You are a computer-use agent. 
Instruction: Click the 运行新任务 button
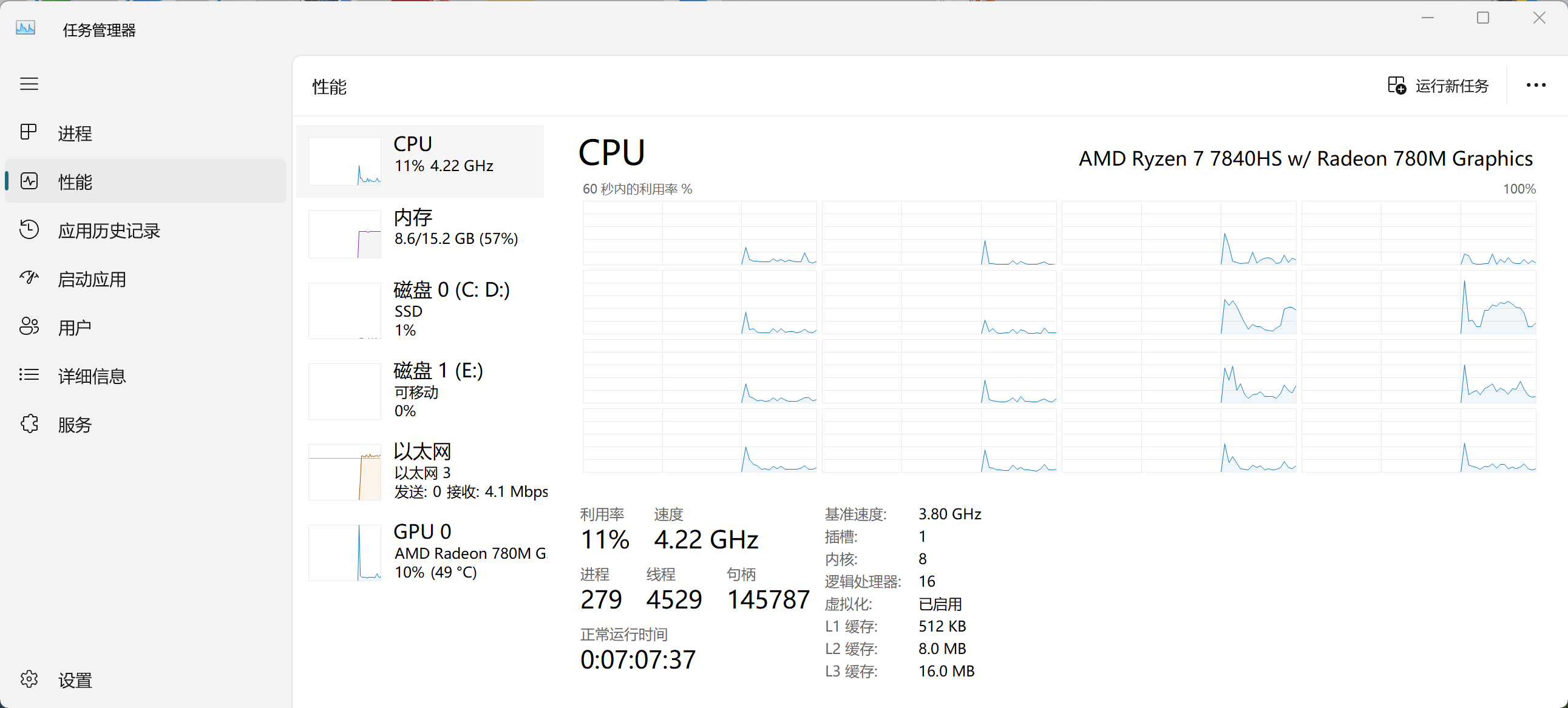pos(1437,86)
